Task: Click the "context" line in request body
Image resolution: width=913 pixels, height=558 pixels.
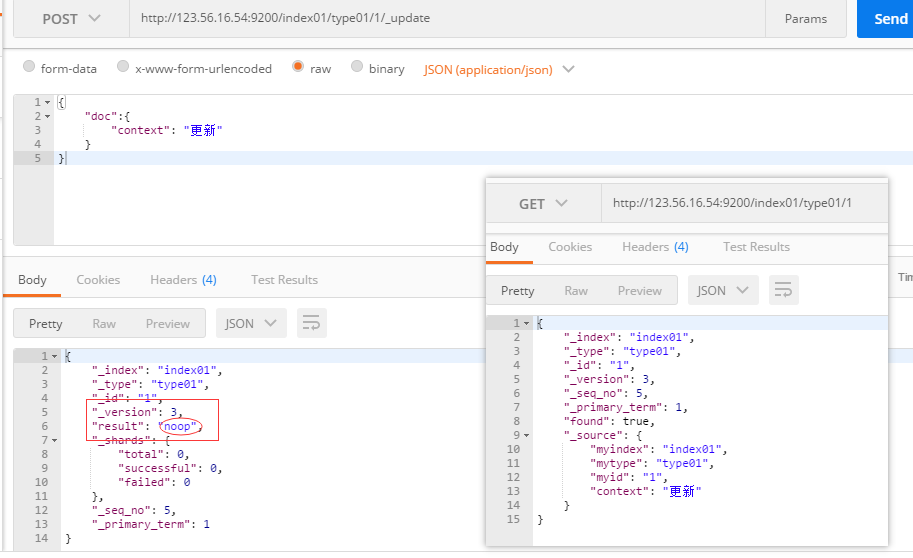Action: pyautogui.click(x=167, y=130)
